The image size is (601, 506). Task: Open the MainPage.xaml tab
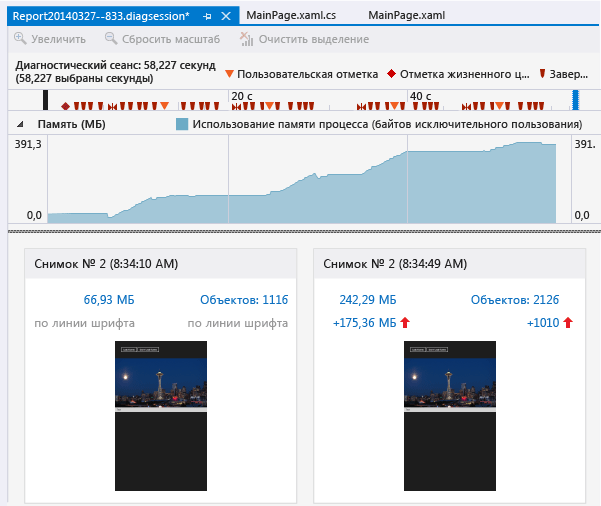tap(406, 15)
